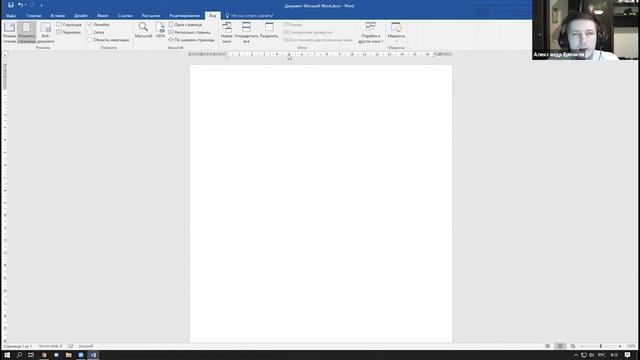Image resolution: width=640 pixels, height=360 pixels.
Task: Switch to the Вставка ribbon tab
Action: (58, 16)
